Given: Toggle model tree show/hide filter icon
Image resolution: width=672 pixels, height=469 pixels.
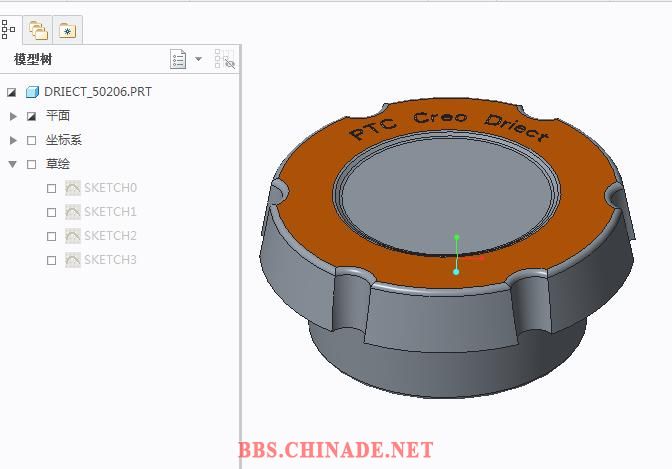Looking at the screenshot, I should (x=225, y=59).
